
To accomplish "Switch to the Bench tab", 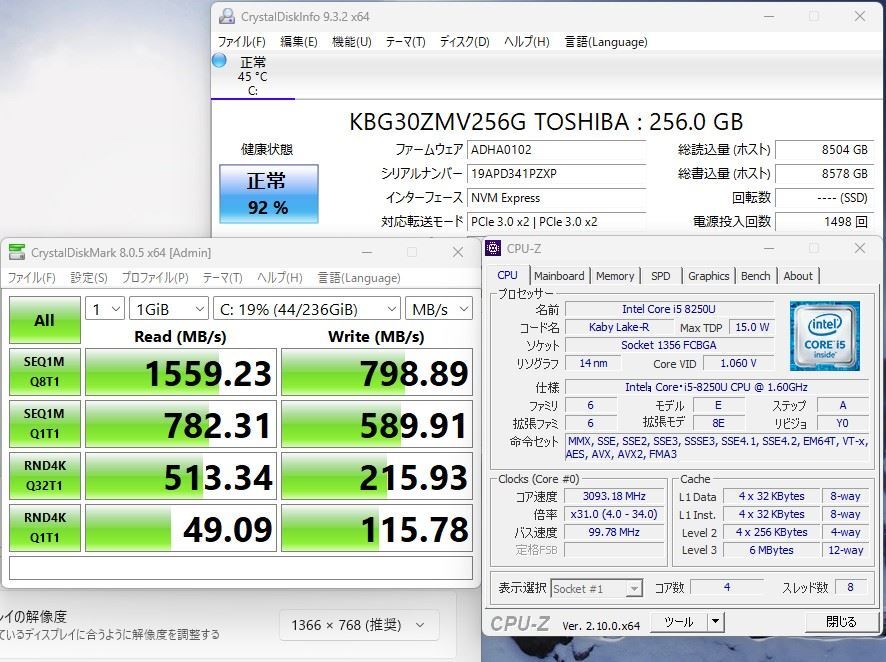I will [755, 276].
